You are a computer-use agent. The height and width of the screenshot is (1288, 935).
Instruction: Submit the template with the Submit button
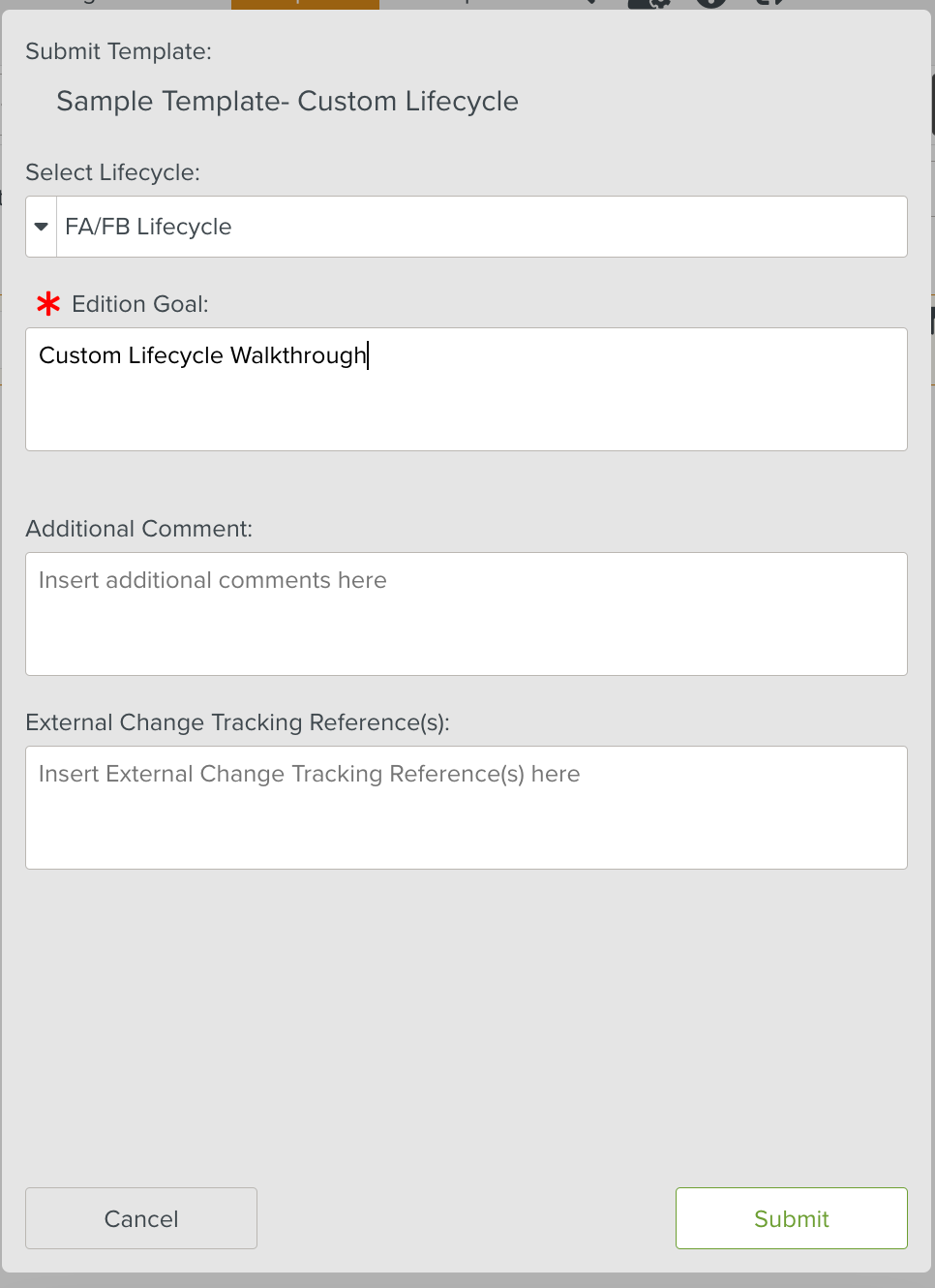tap(791, 1217)
